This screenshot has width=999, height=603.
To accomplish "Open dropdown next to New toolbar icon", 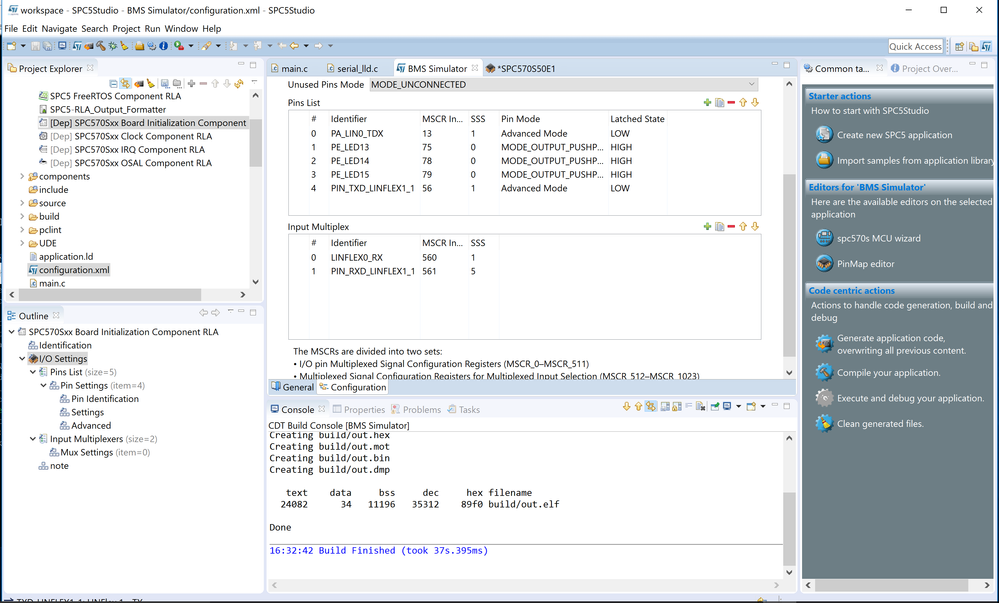I will coord(23,46).
